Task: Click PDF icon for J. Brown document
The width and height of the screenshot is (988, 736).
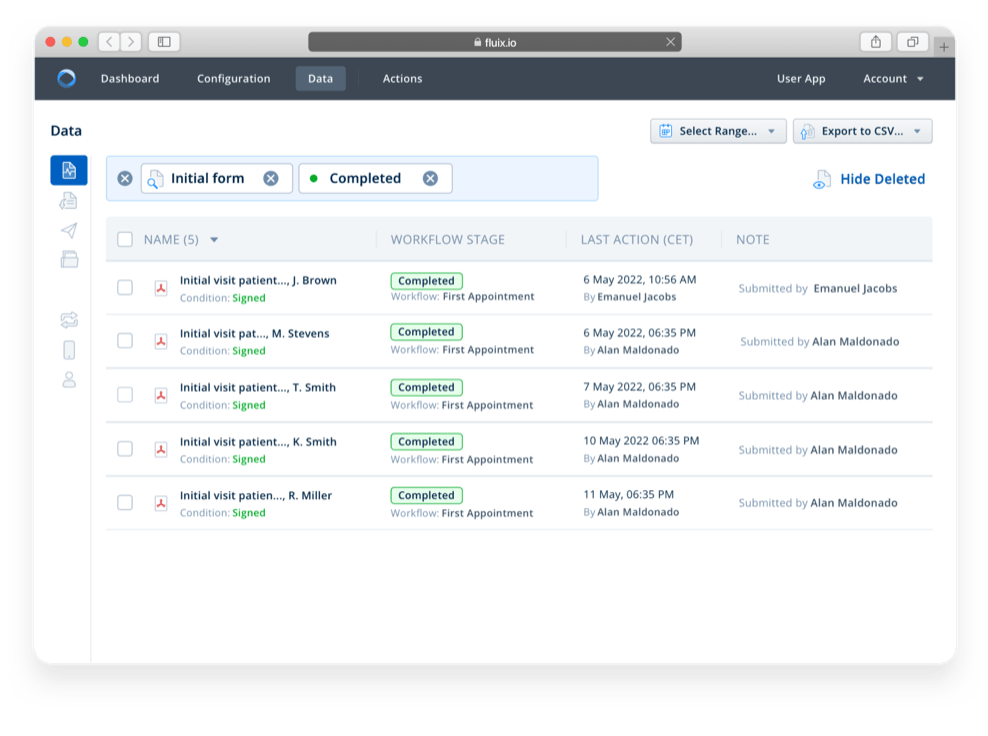Action: (160, 288)
